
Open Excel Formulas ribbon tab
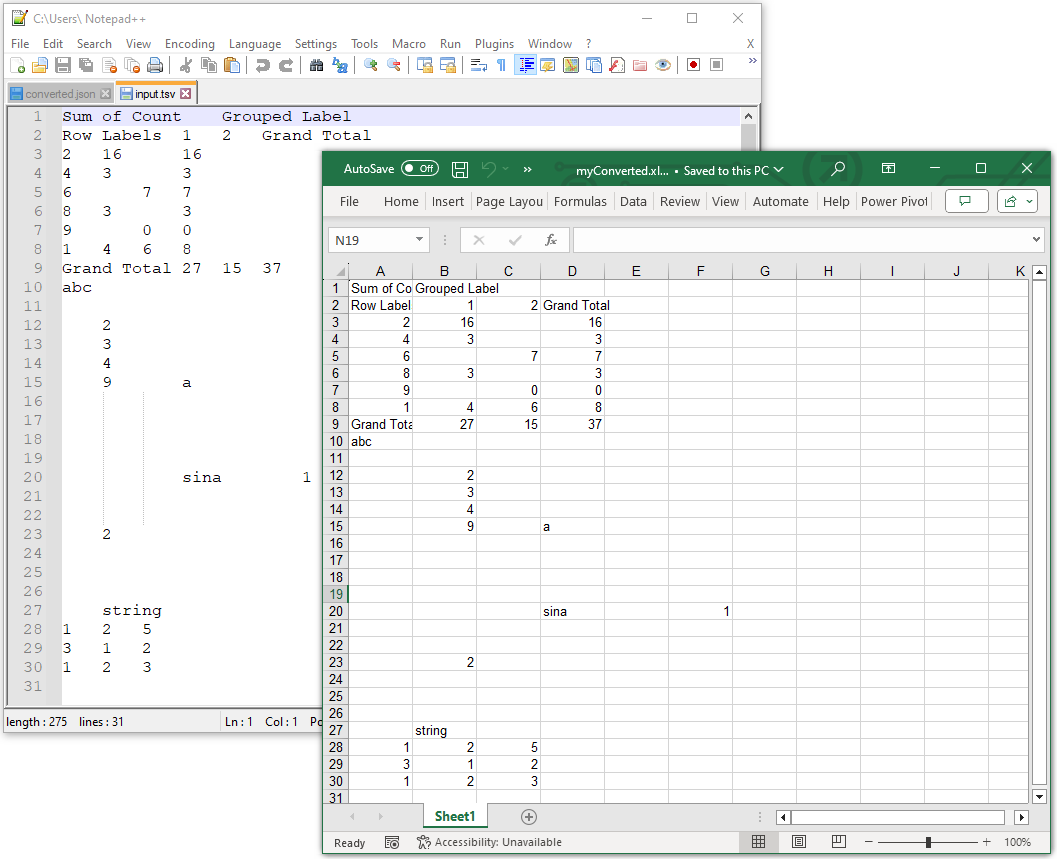(x=580, y=202)
